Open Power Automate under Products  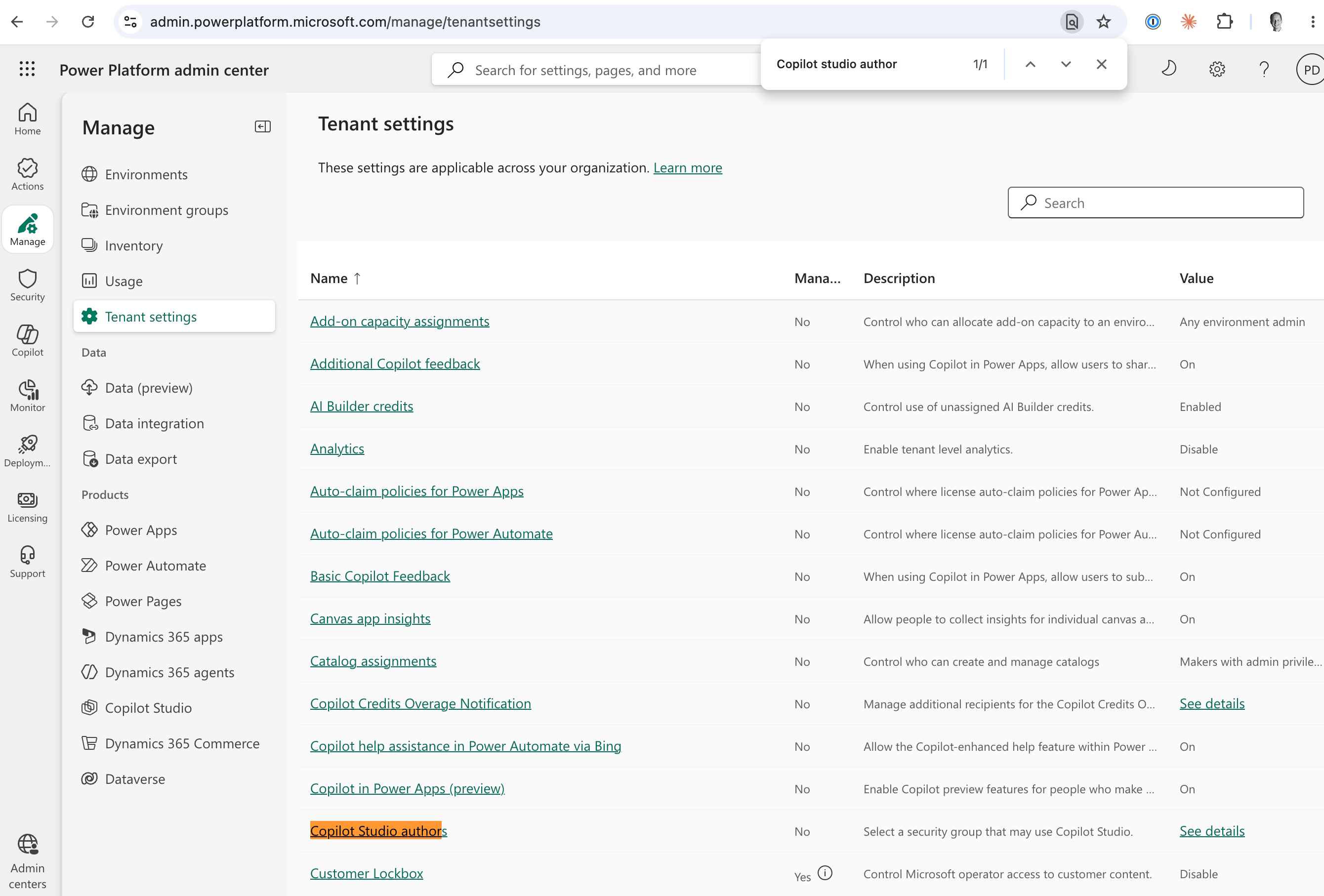click(174, 566)
